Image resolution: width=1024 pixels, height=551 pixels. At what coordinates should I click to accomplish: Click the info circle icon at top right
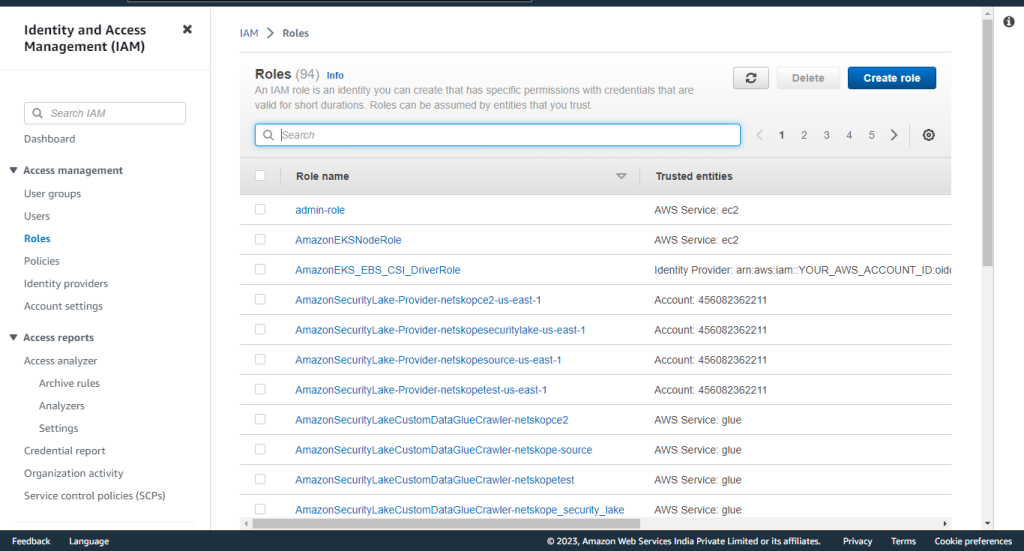(x=1009, y=22)
